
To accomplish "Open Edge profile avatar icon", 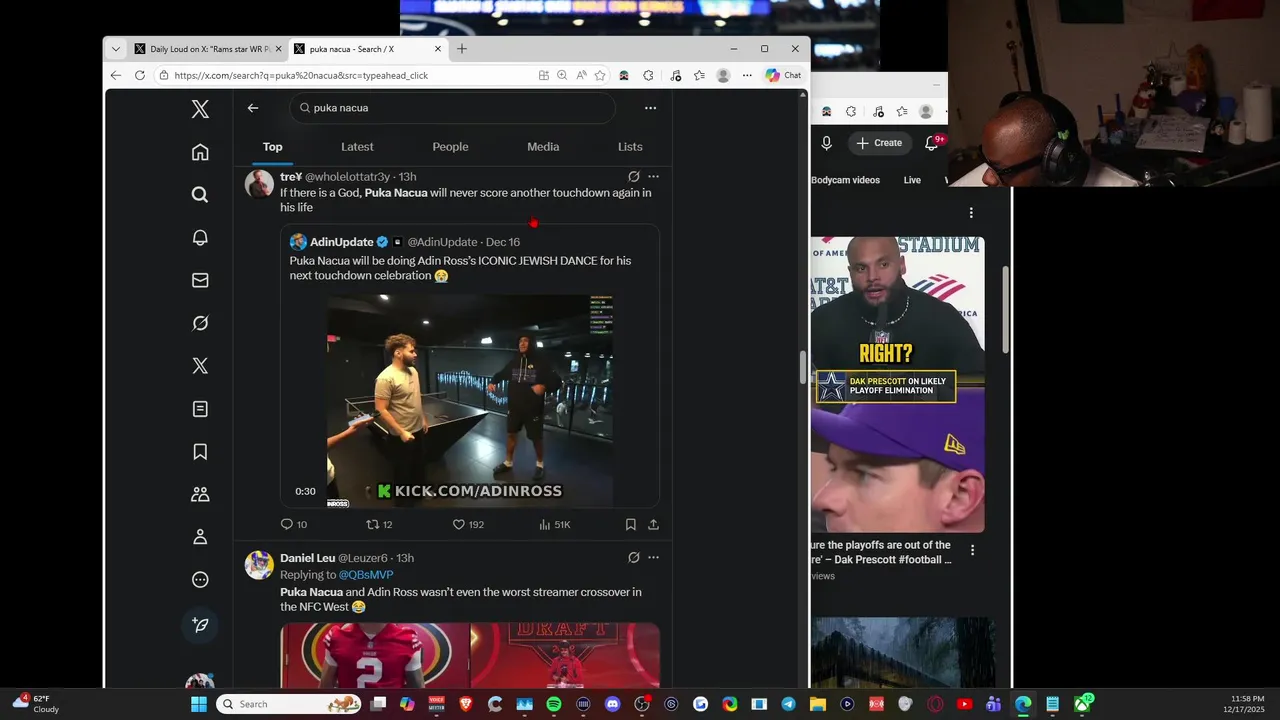I will tap(723, 75).
